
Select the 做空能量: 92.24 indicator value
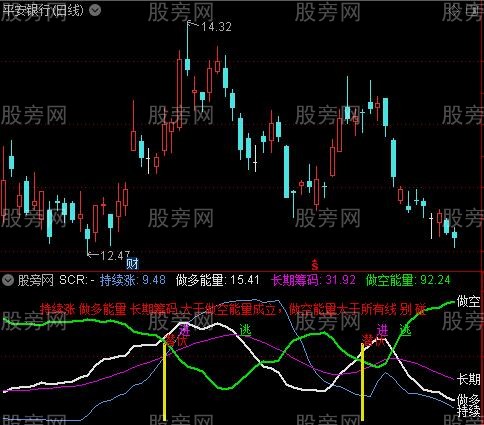tap(408, 280)
